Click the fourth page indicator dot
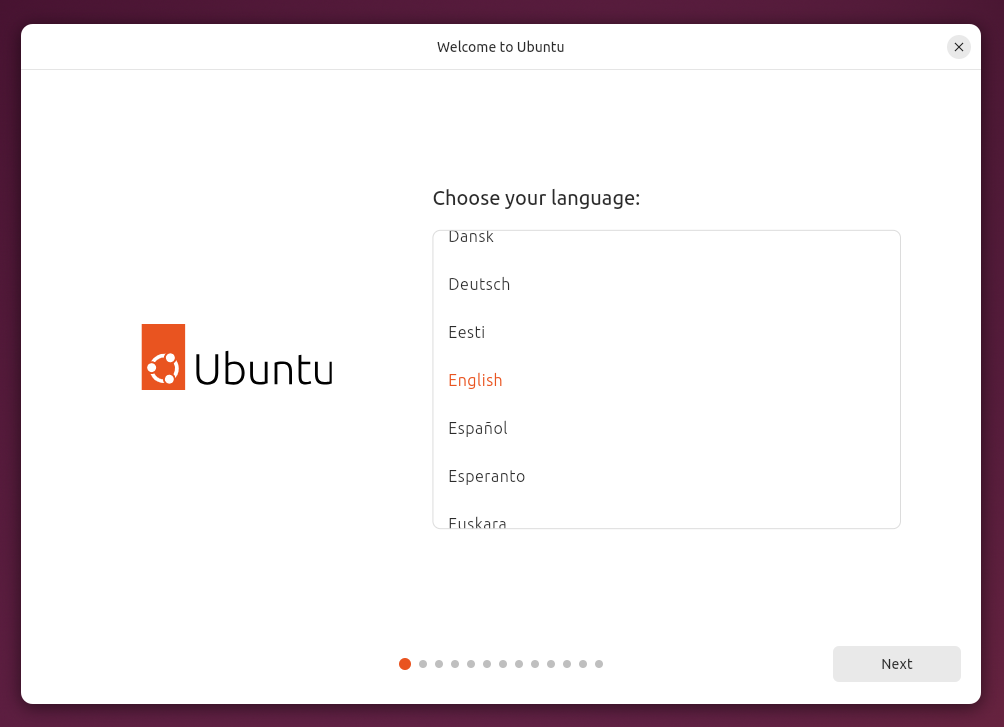The width and height of the screenshot is (1004, 727). click(x=454, y=663)
